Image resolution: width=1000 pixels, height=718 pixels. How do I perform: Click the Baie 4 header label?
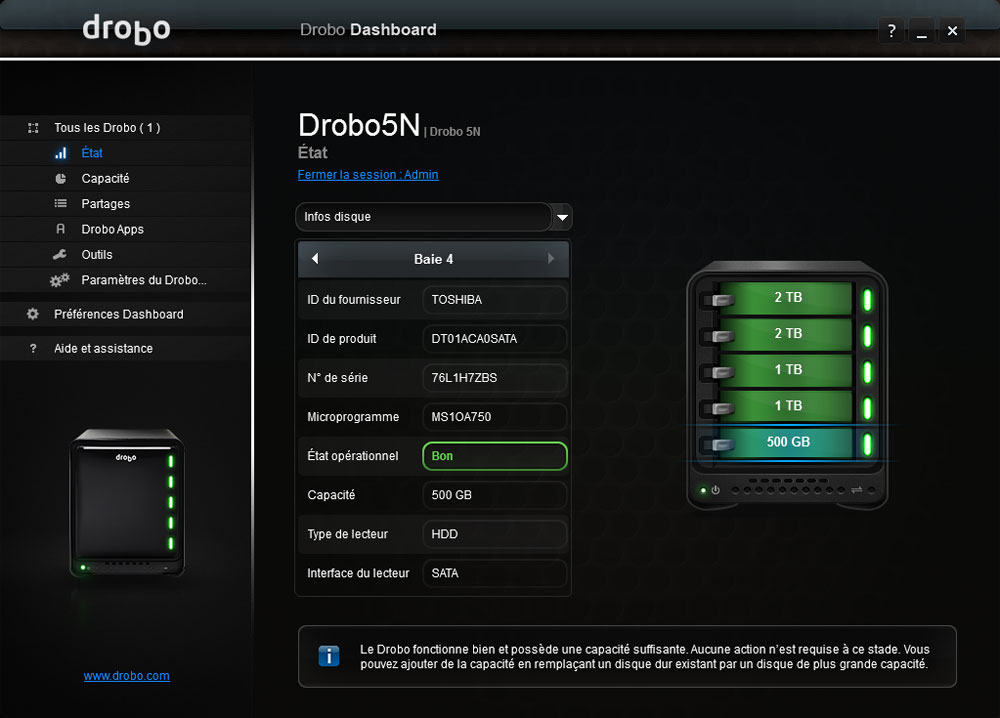(434, 259)
